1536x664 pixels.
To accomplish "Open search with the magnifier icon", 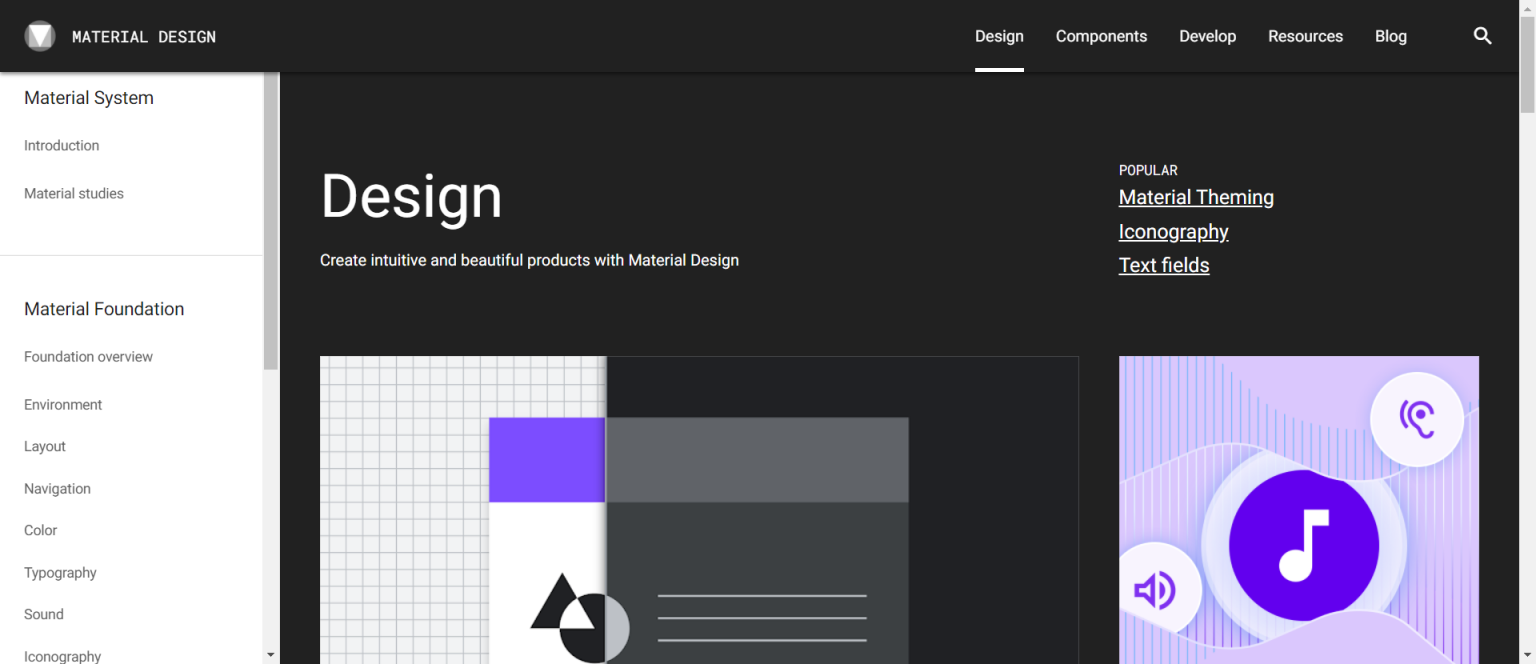I will (1482, 36).
